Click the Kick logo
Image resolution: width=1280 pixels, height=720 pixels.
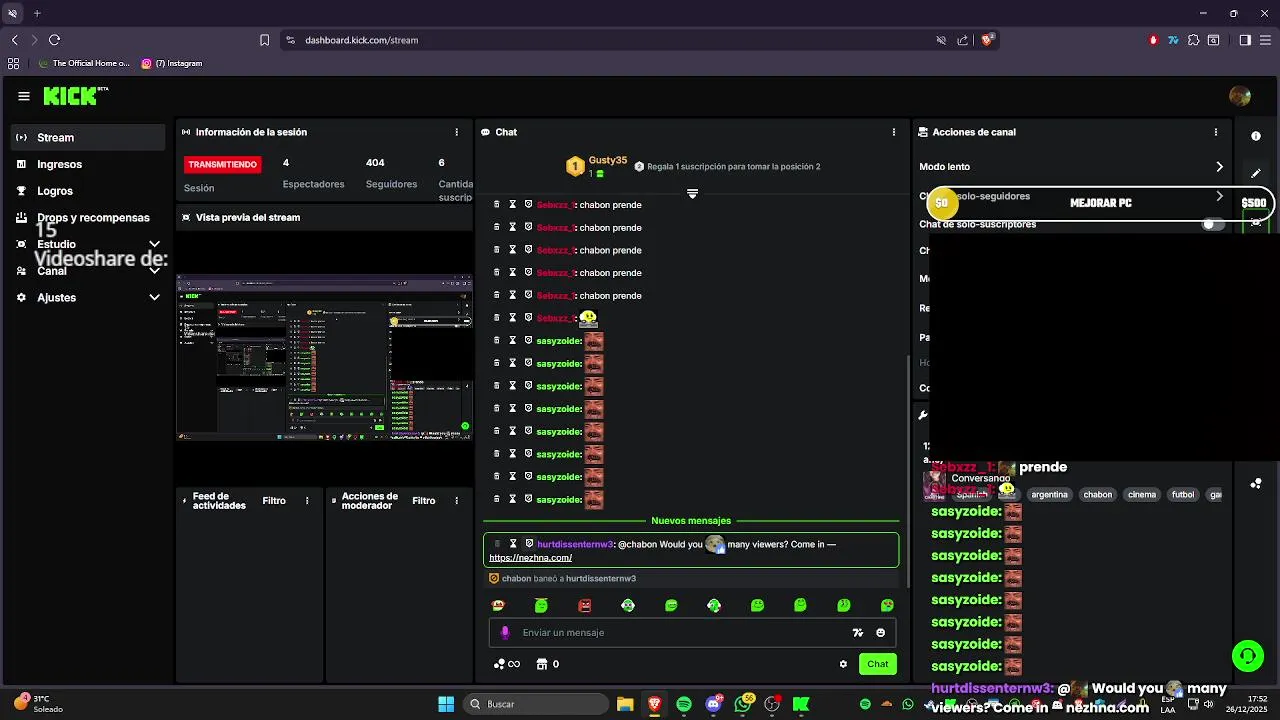point(75,96)
